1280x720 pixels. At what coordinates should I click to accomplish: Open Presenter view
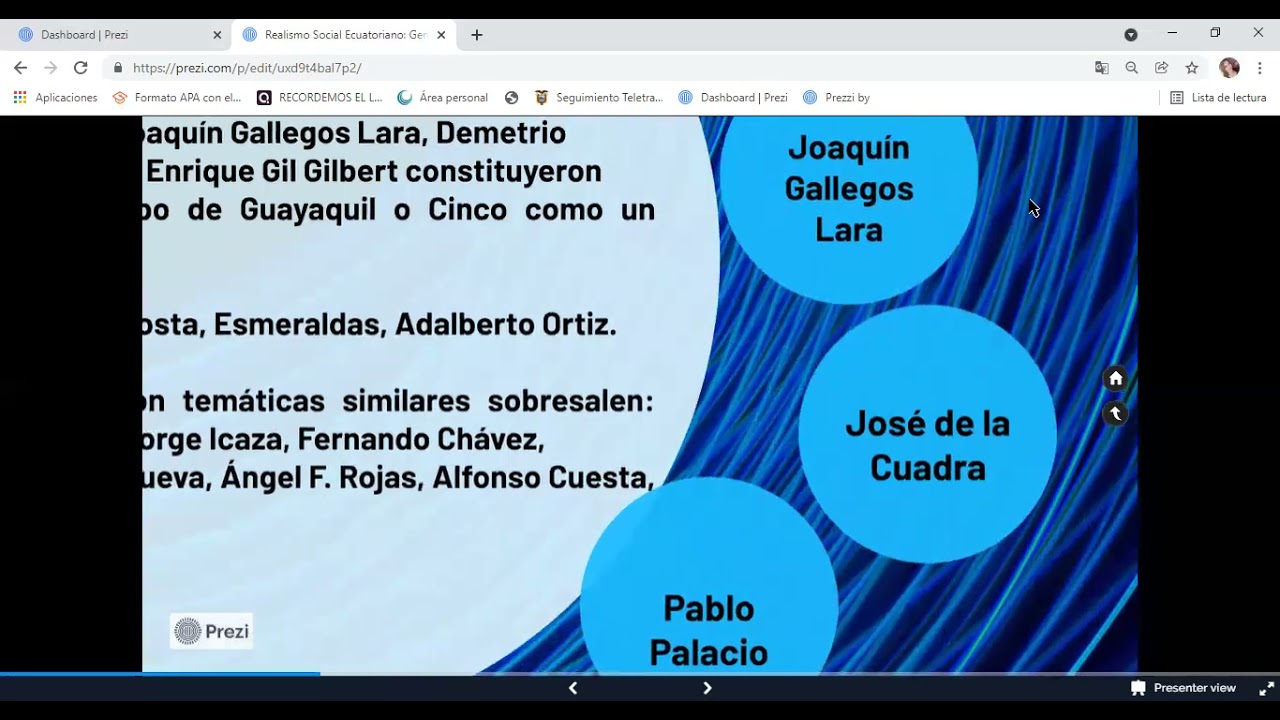point(1183,688)
